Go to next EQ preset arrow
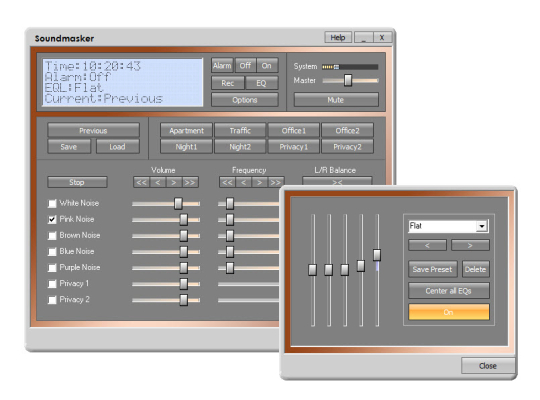 [x=470, y=245]
